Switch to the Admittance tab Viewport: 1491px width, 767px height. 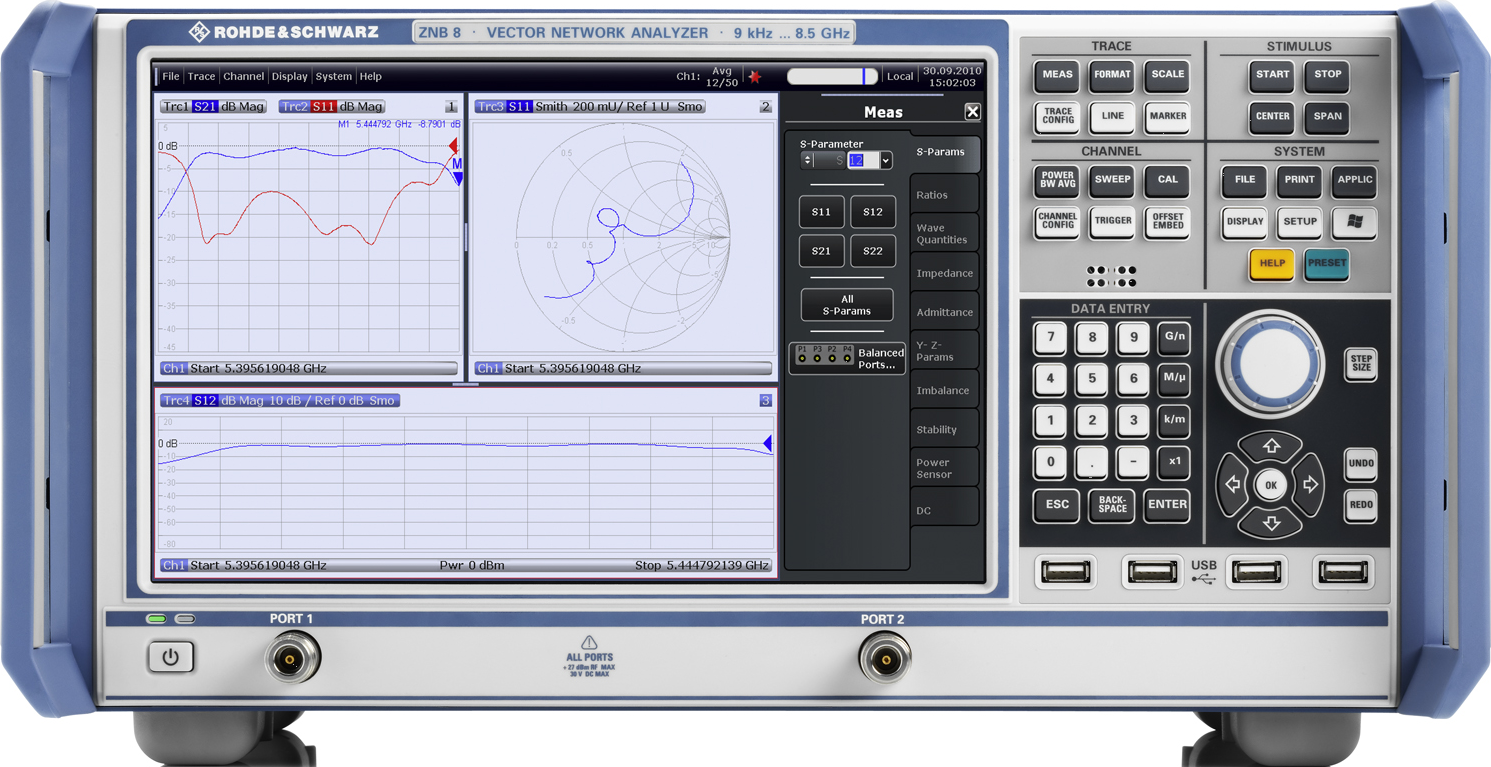pos(944,312)
